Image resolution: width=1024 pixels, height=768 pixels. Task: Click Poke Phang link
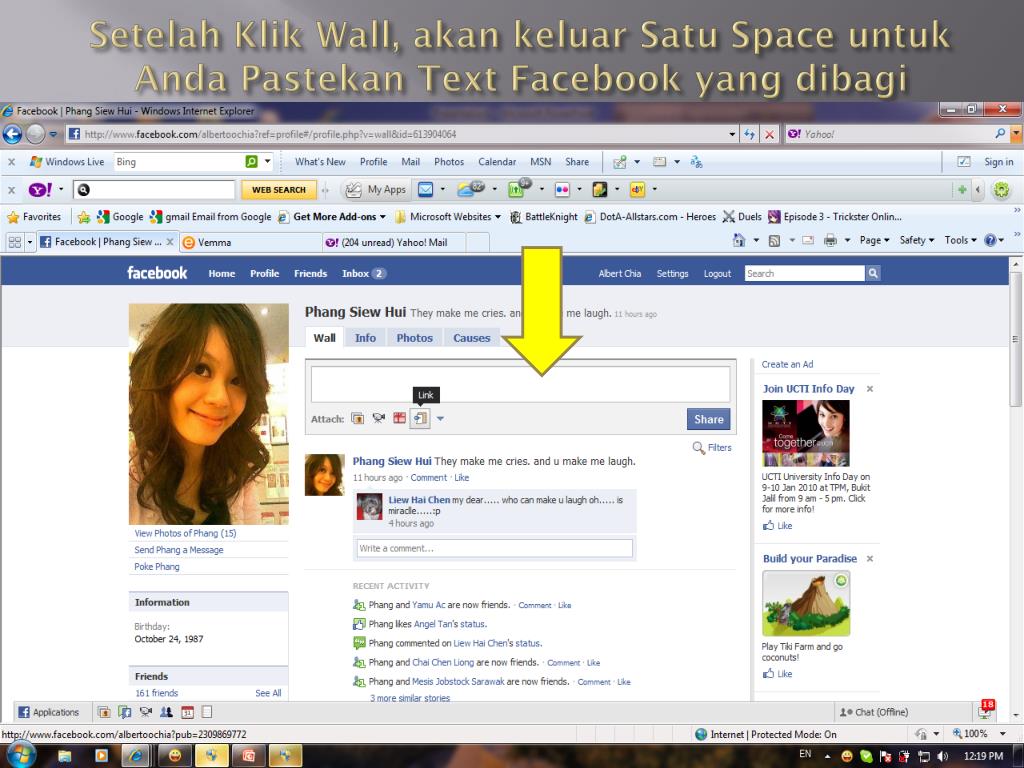pyautogui.click(x=157, y=566)
